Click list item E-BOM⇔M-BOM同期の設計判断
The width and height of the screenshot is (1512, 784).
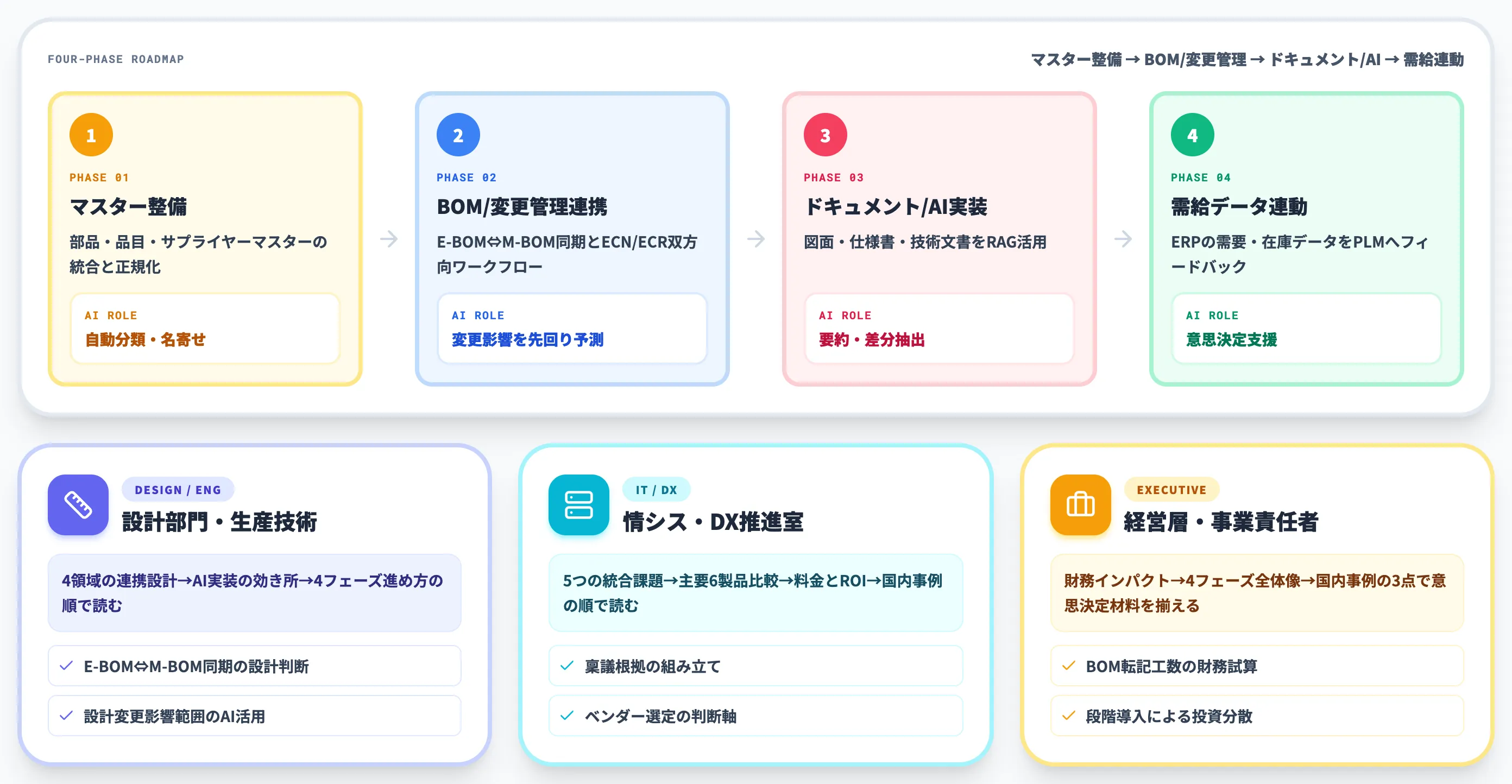point(255,666)
